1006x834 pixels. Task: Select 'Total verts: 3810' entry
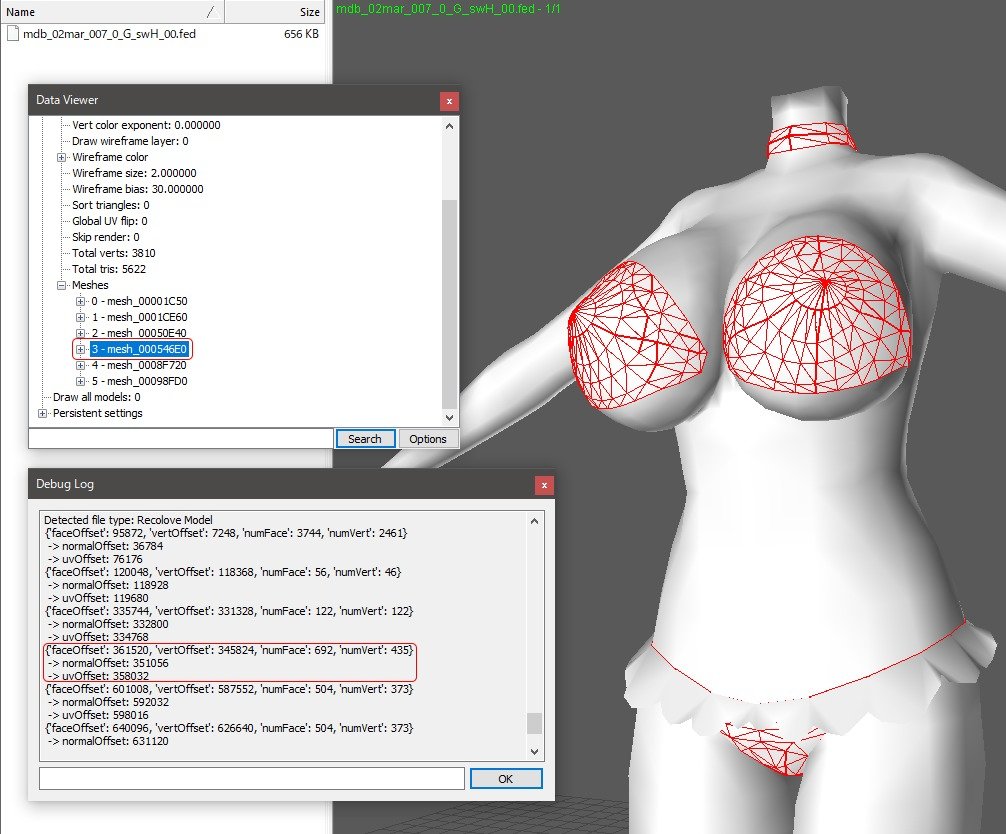pyautogui.click(x=114, y=253)
